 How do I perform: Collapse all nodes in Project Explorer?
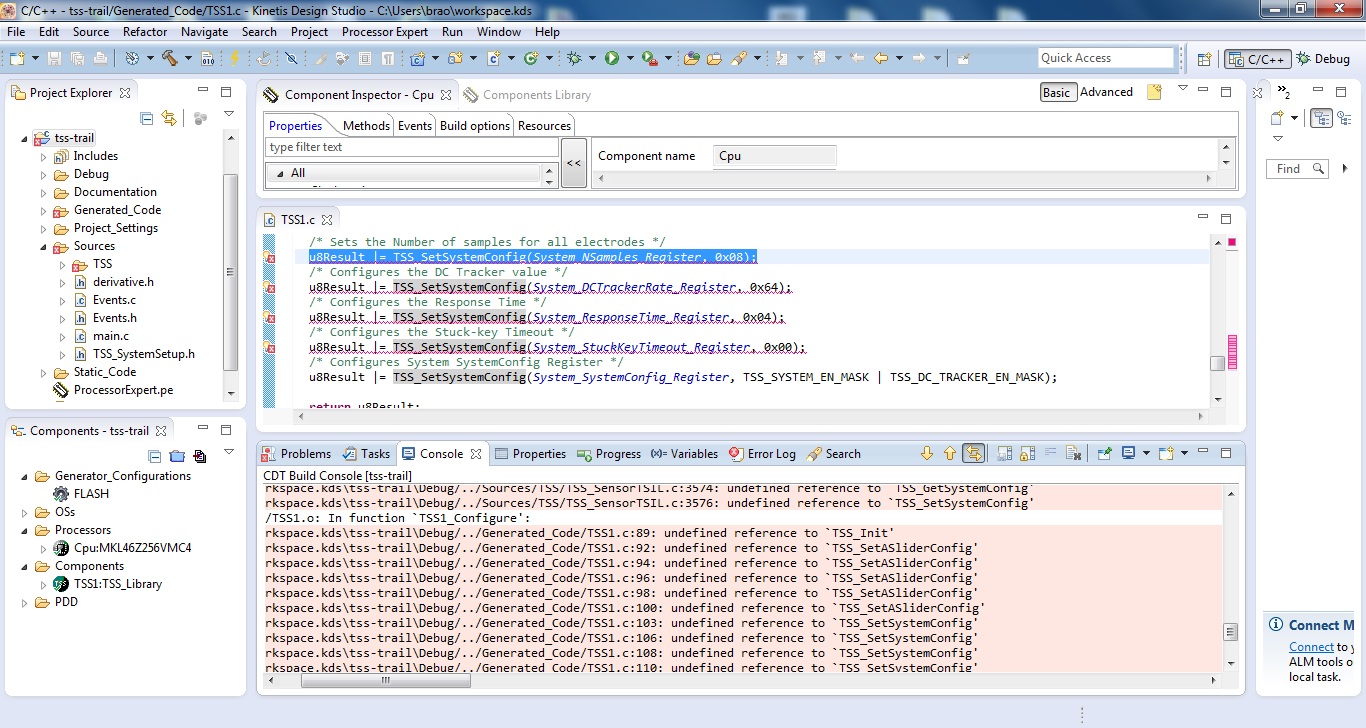(146, 118)
